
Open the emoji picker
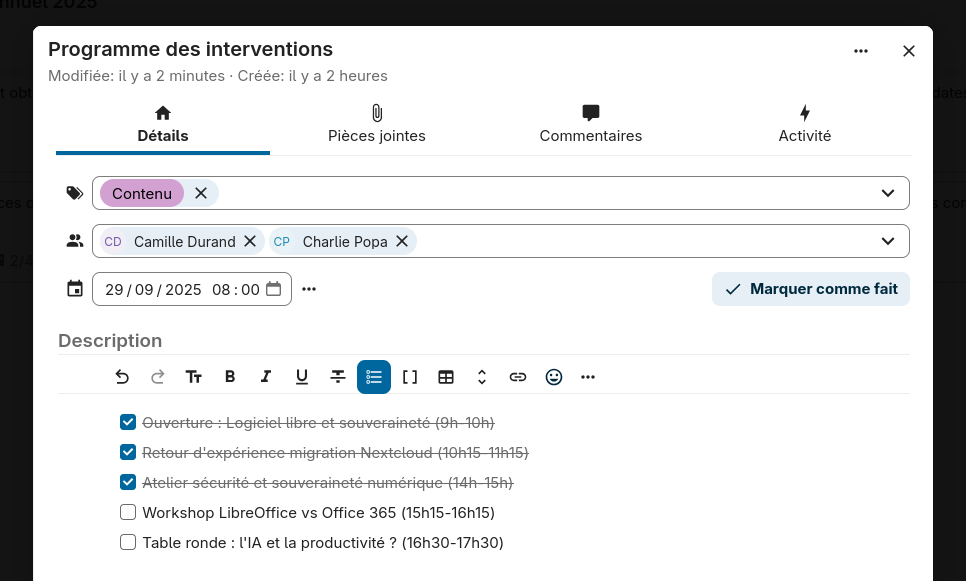pyautogui.click(x=554, y=377)
